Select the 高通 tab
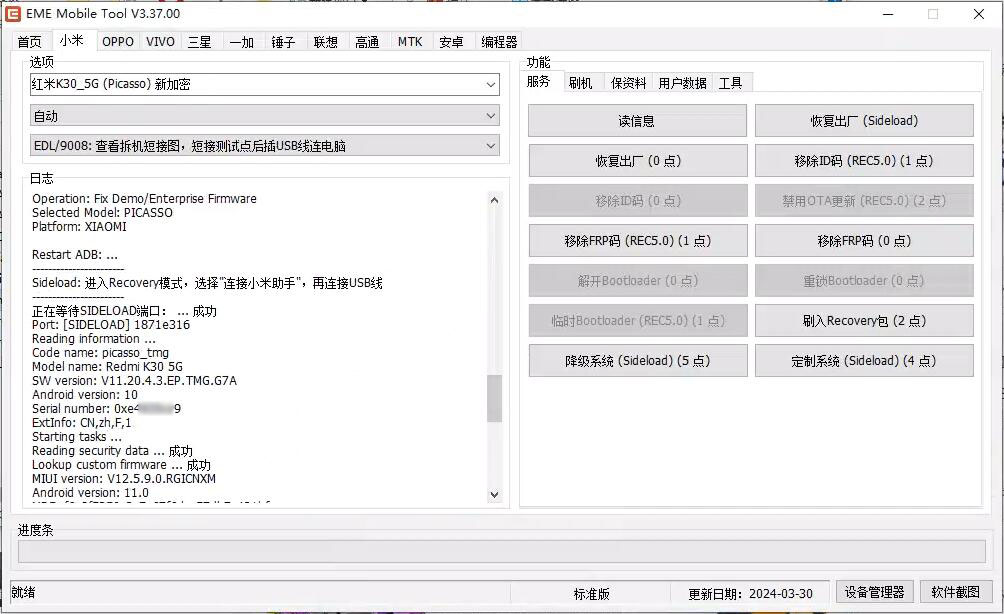Viewport: 1004px width, 614px height. 368,42
